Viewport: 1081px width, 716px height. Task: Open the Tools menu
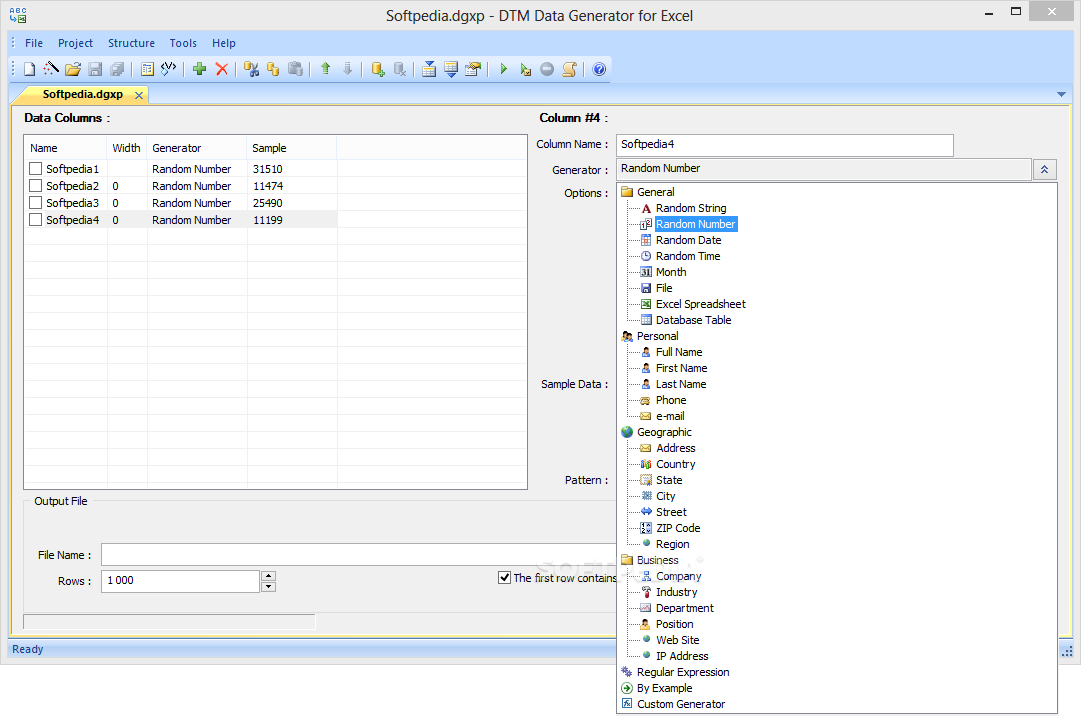[183, 43]
